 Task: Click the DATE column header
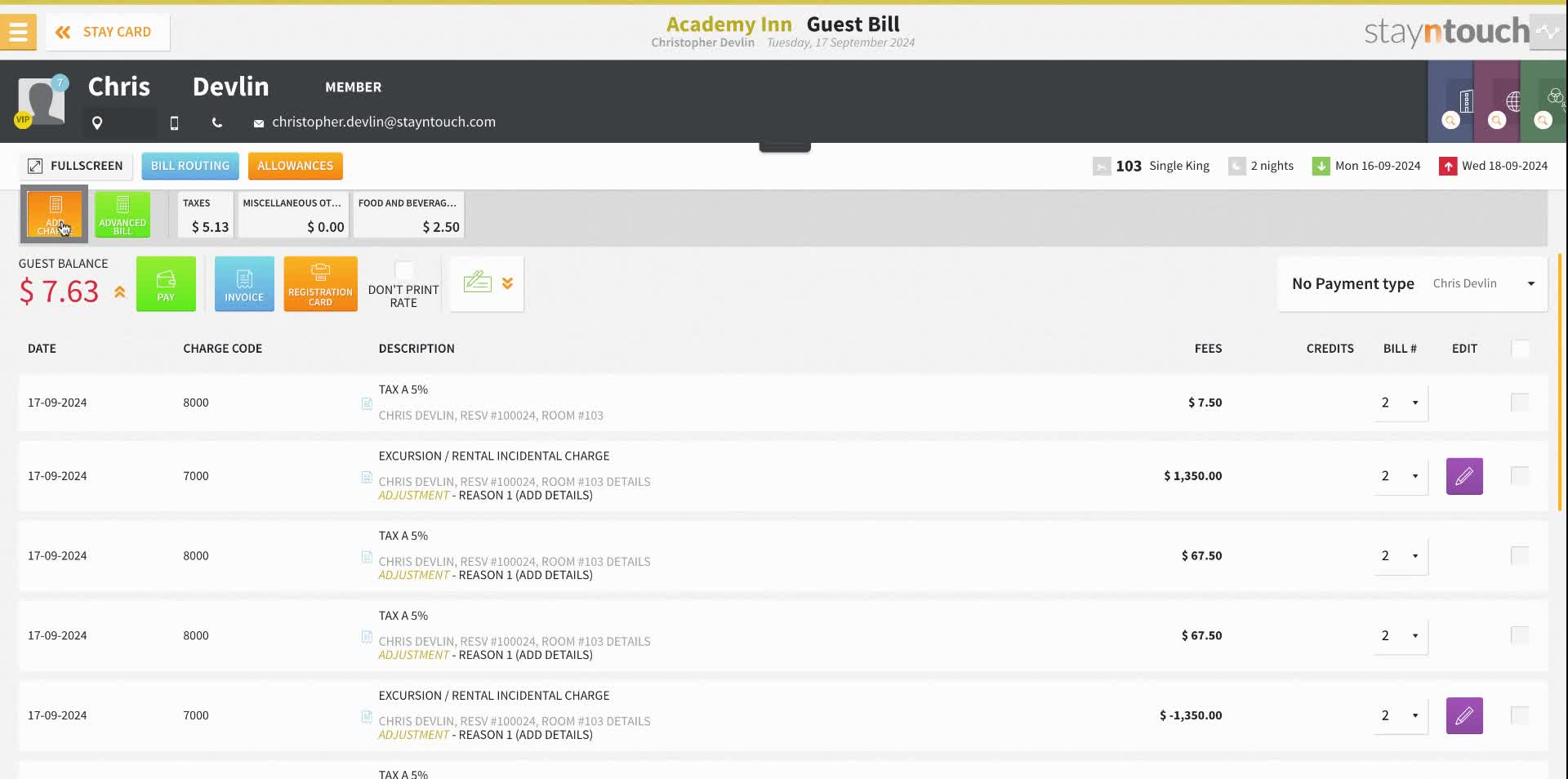pyautogui.click(x=42, y=349)
